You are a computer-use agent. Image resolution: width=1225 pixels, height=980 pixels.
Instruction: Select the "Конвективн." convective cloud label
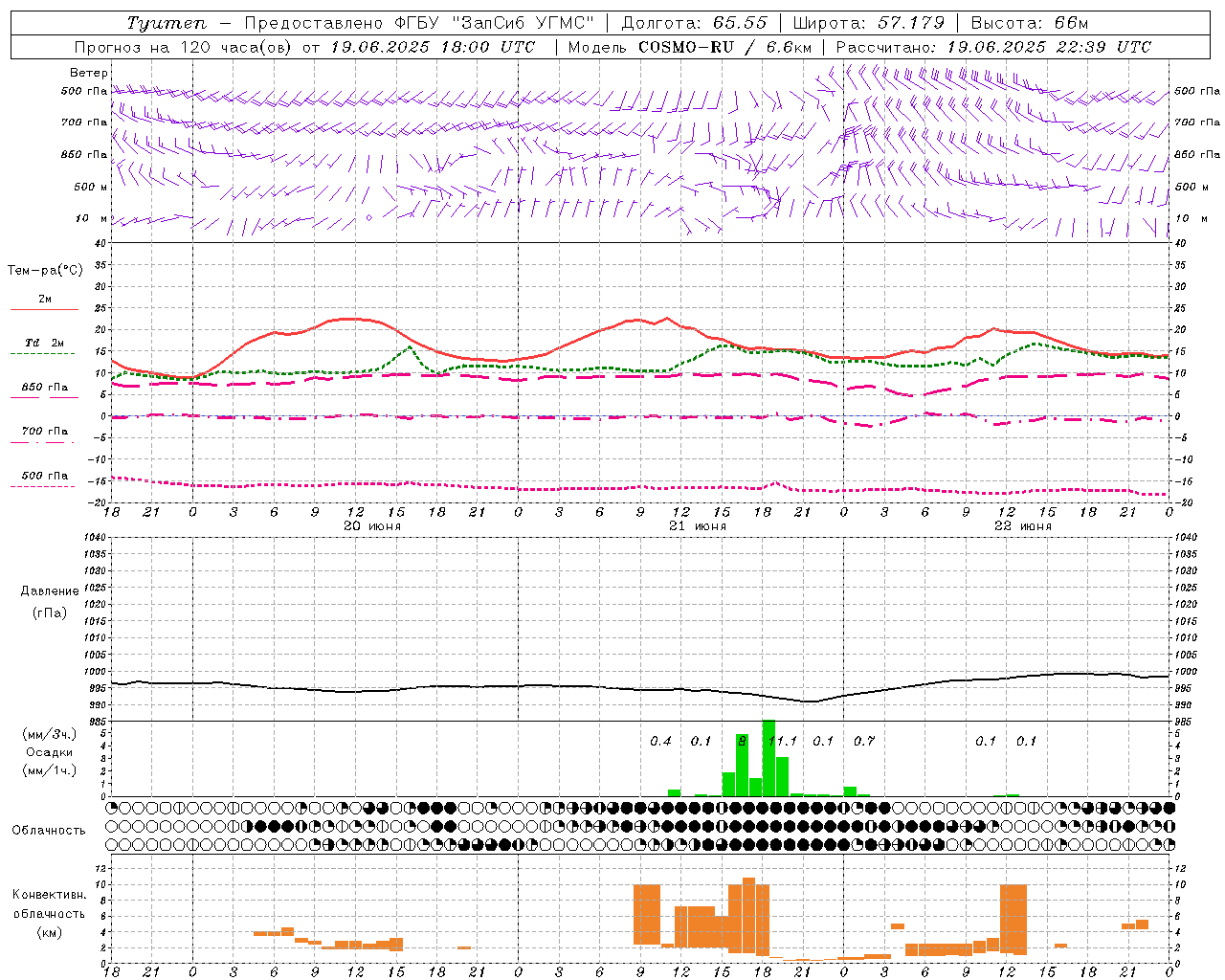tap(50, 894)
